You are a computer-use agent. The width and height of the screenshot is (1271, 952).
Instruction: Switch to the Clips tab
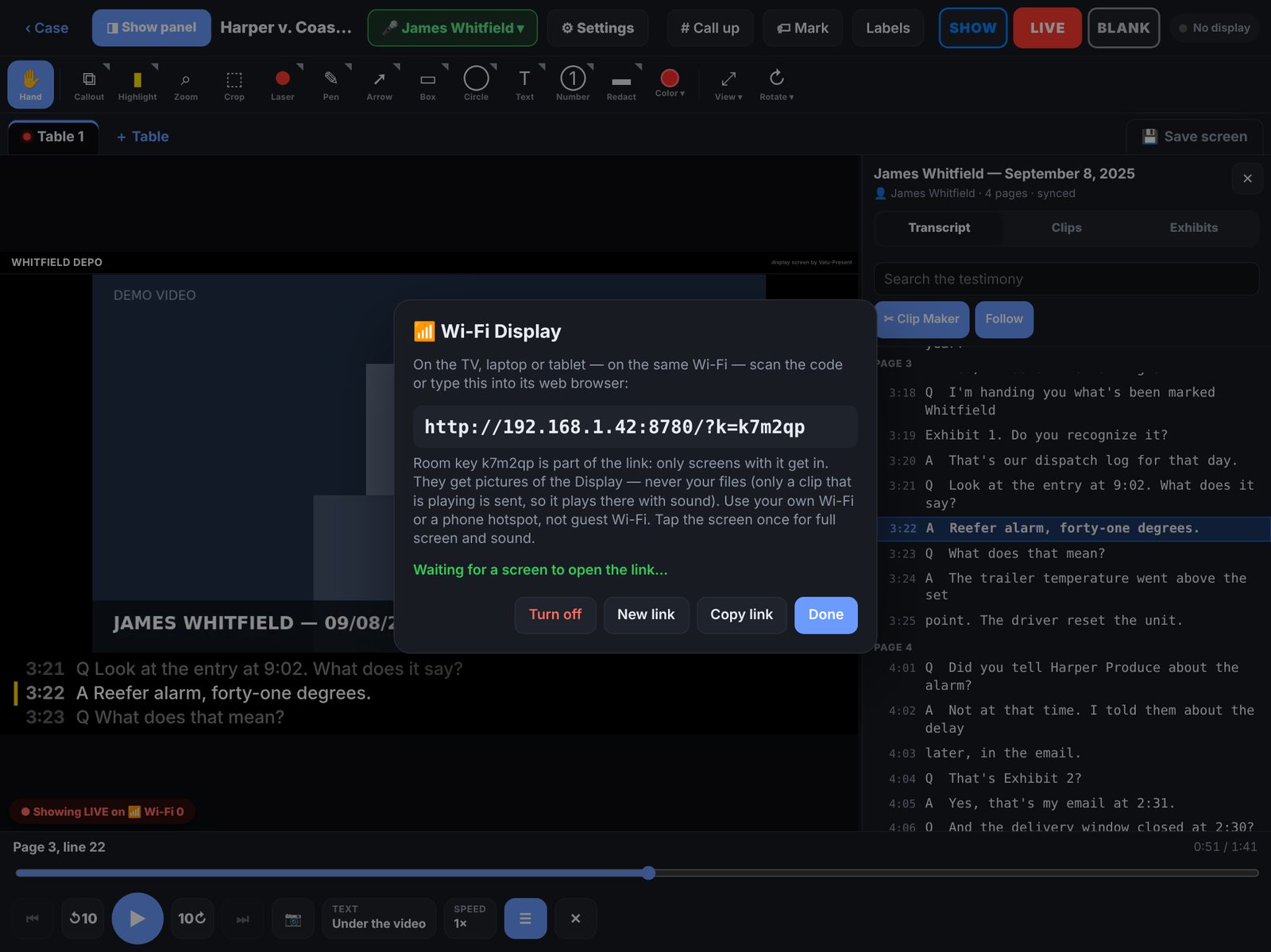pos(1066,228)
